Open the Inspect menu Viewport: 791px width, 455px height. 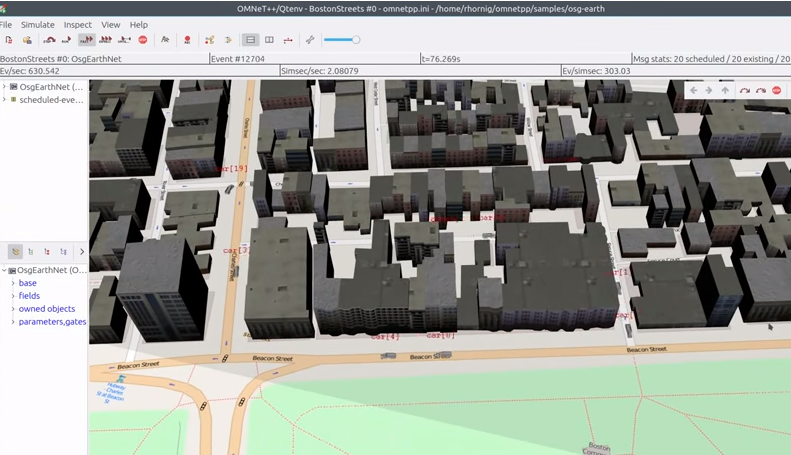click(x=78, y=25)
